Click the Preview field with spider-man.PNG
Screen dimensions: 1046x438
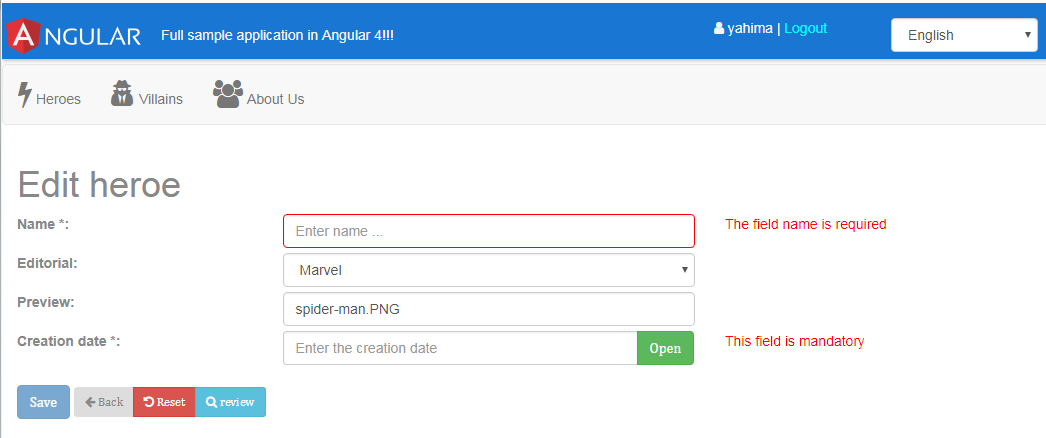488,309
